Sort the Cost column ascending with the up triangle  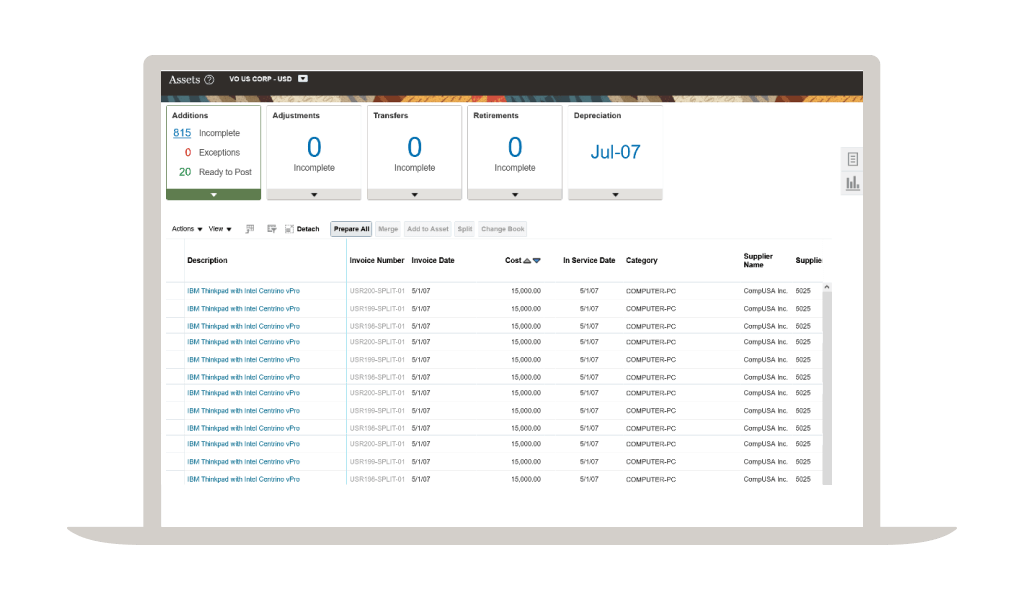(x=527, y=260)
